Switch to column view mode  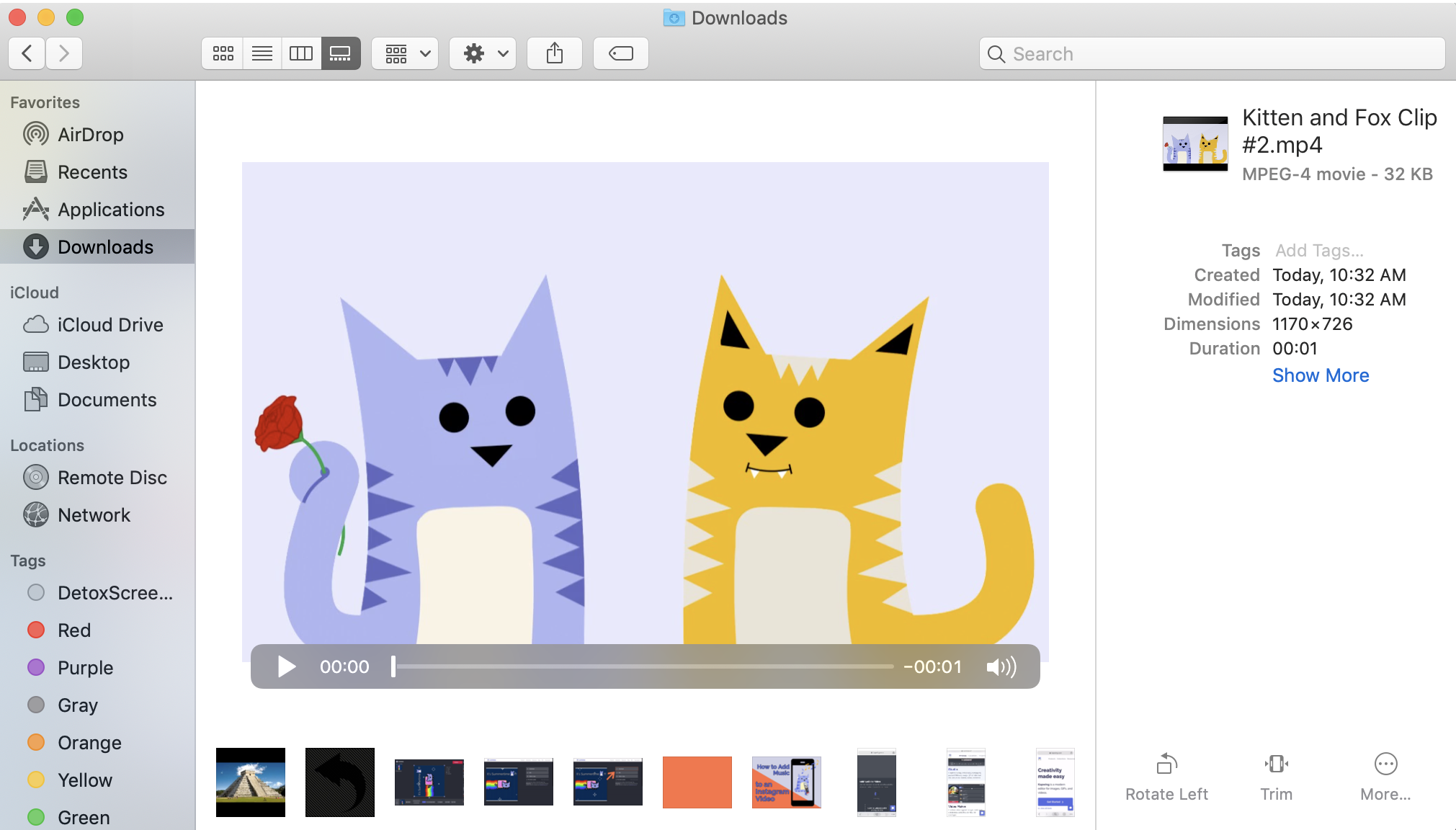pos(300,53)
